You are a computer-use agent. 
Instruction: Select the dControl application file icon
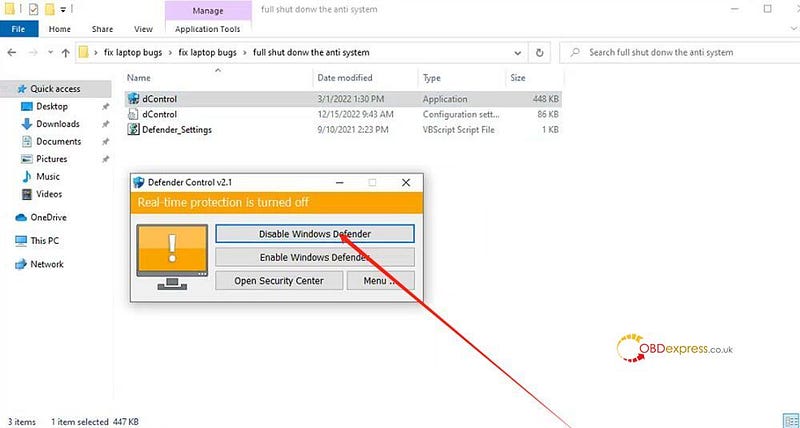click(133, 99)
